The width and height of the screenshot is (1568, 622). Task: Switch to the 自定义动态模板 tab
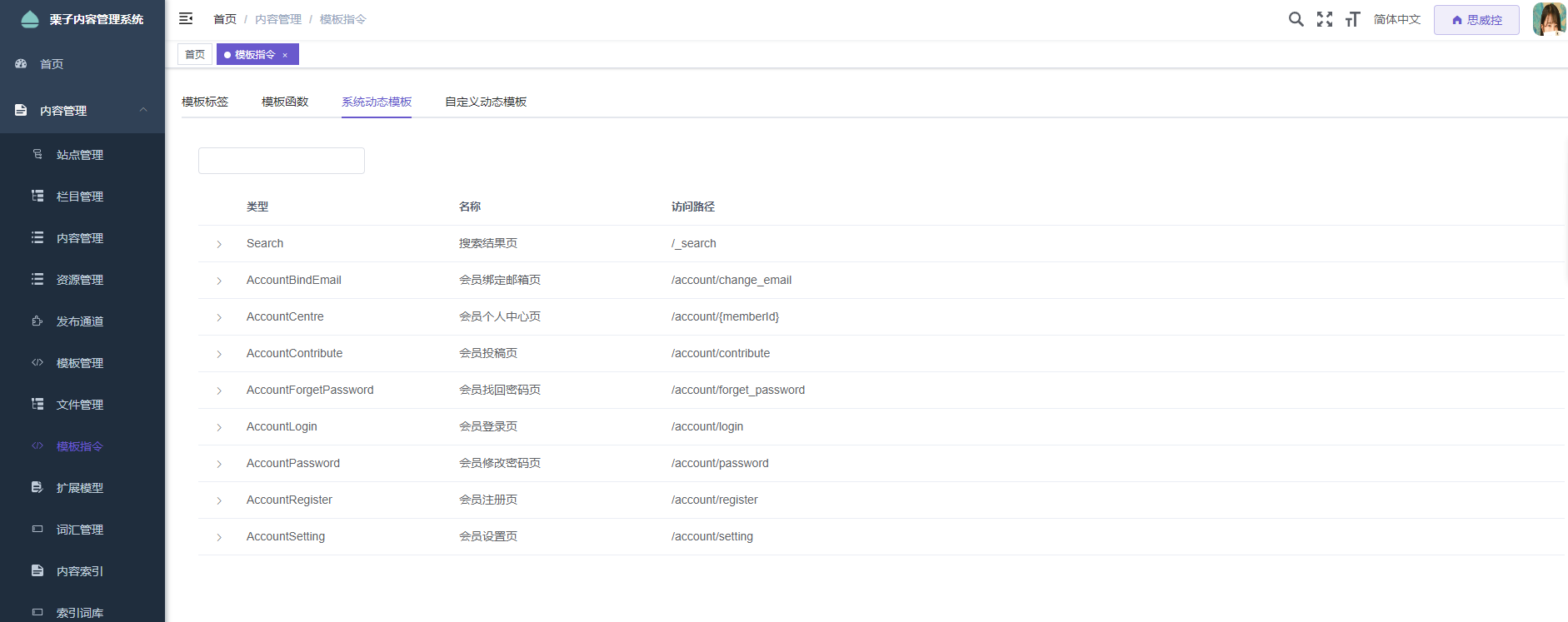pyautogui.click(x=485, y=102)
